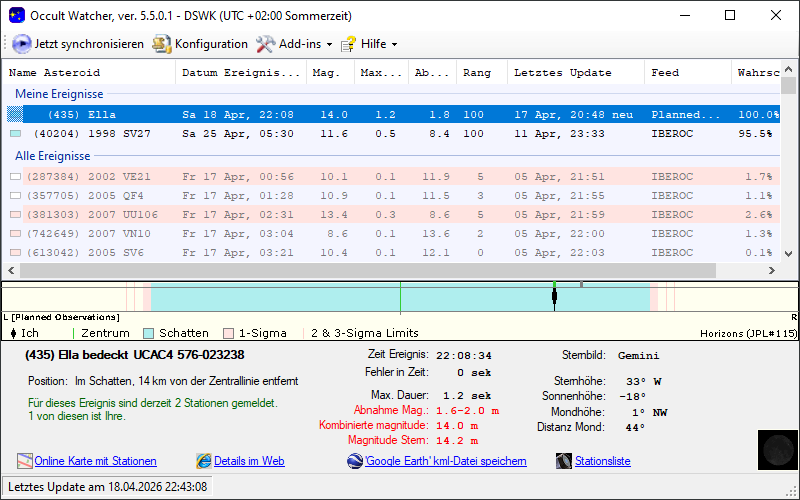
Task: Toggle the checkbox for (357705) 2005 QF4
Action: 16,195
